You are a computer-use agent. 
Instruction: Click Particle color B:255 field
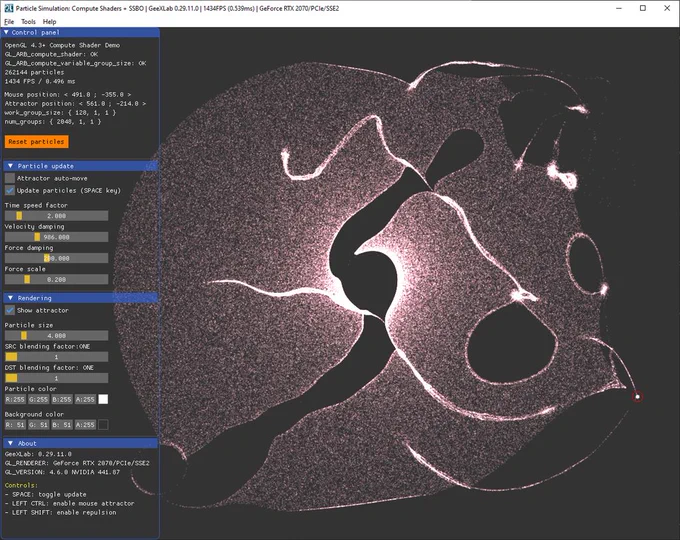pyautogui.click(x=62, y=399)
